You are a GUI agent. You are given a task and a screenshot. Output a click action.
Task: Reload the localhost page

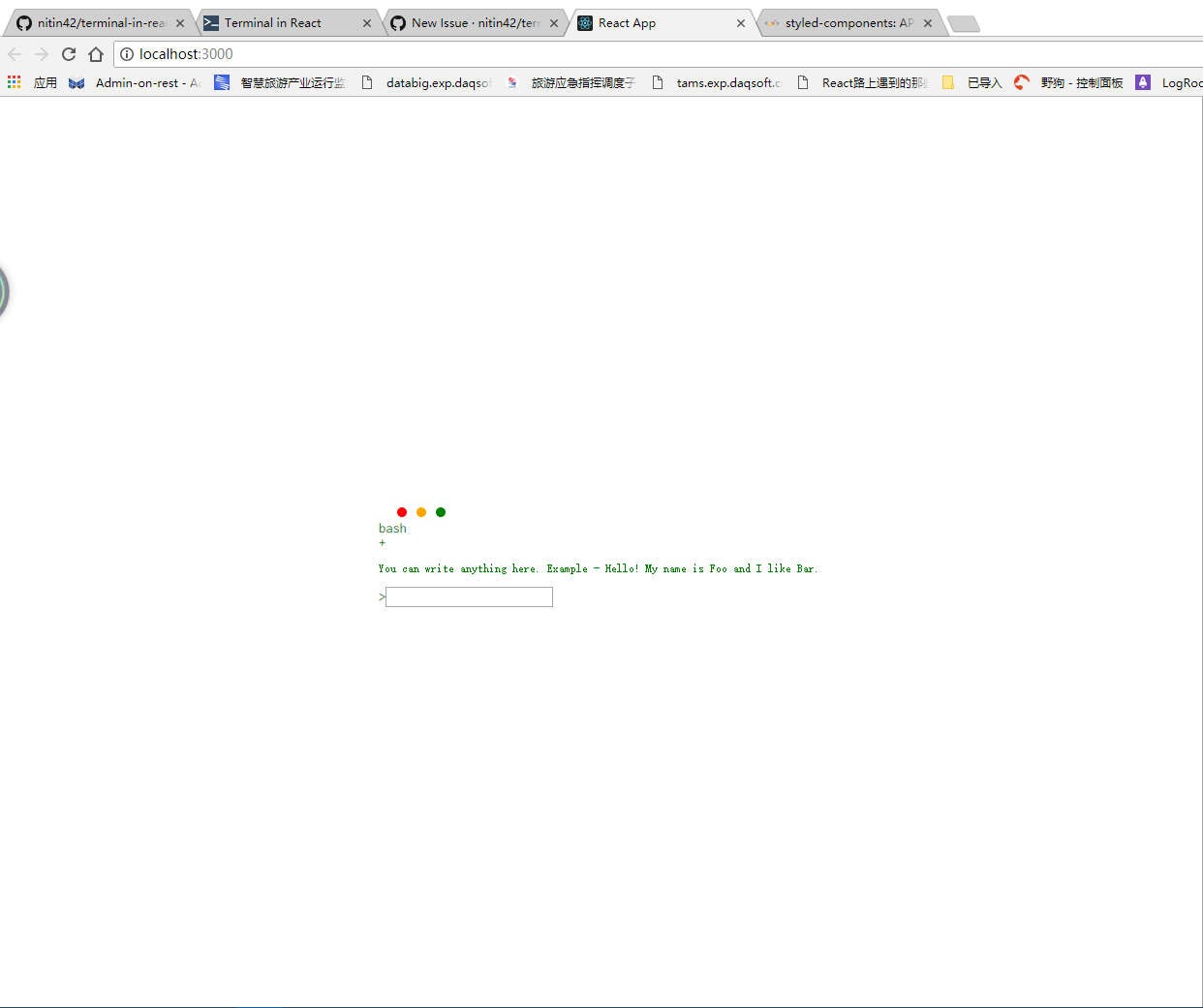pos(69,54)
